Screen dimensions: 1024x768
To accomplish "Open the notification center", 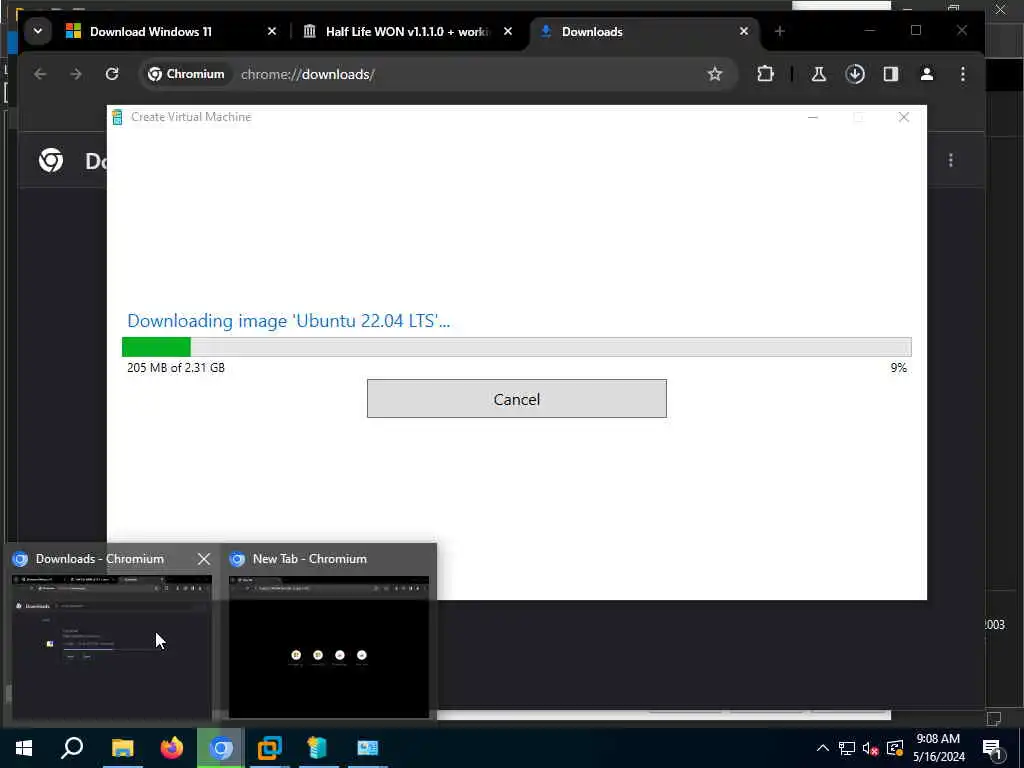I will 993,748.
